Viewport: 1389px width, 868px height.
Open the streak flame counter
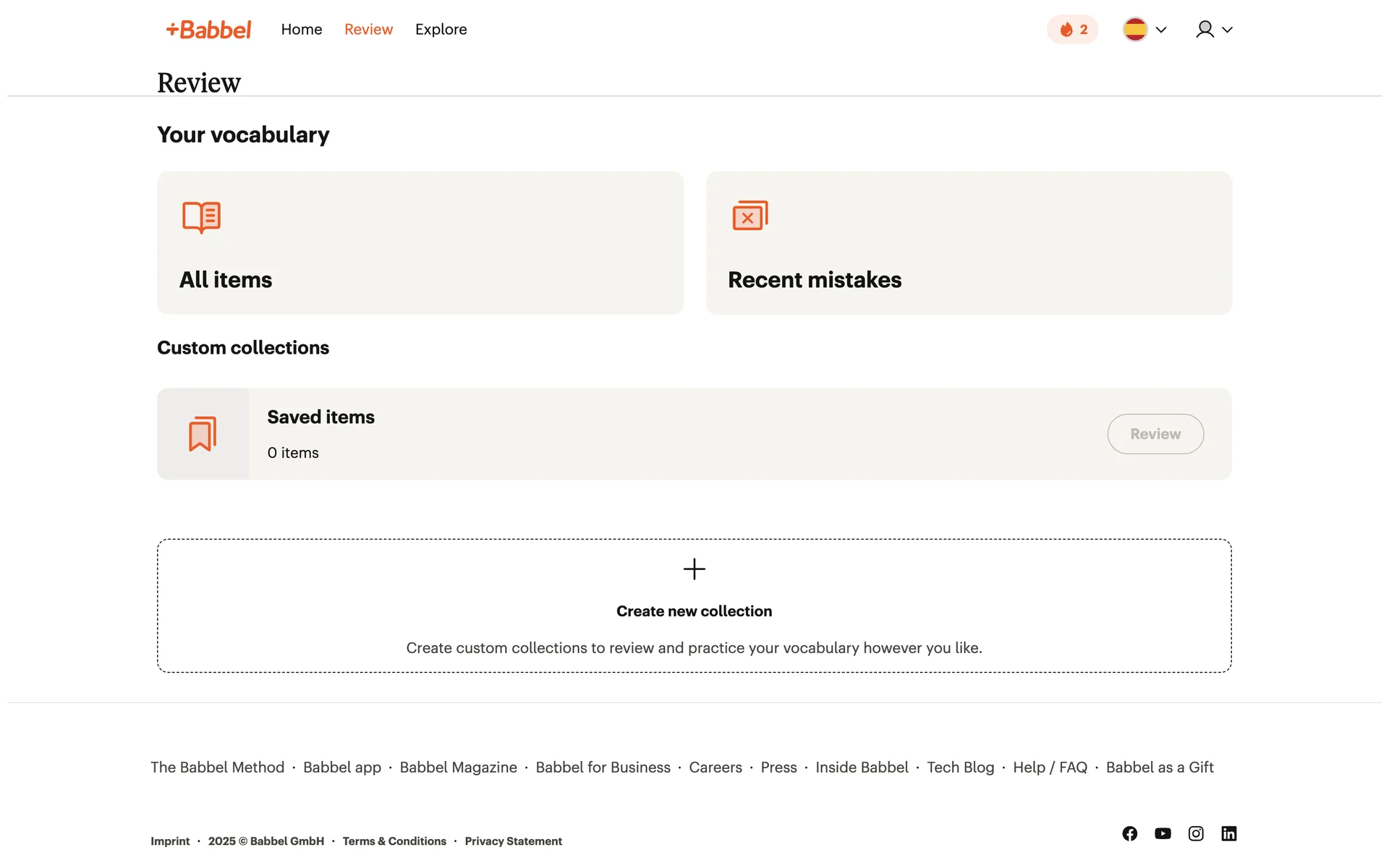(1072, 30)
